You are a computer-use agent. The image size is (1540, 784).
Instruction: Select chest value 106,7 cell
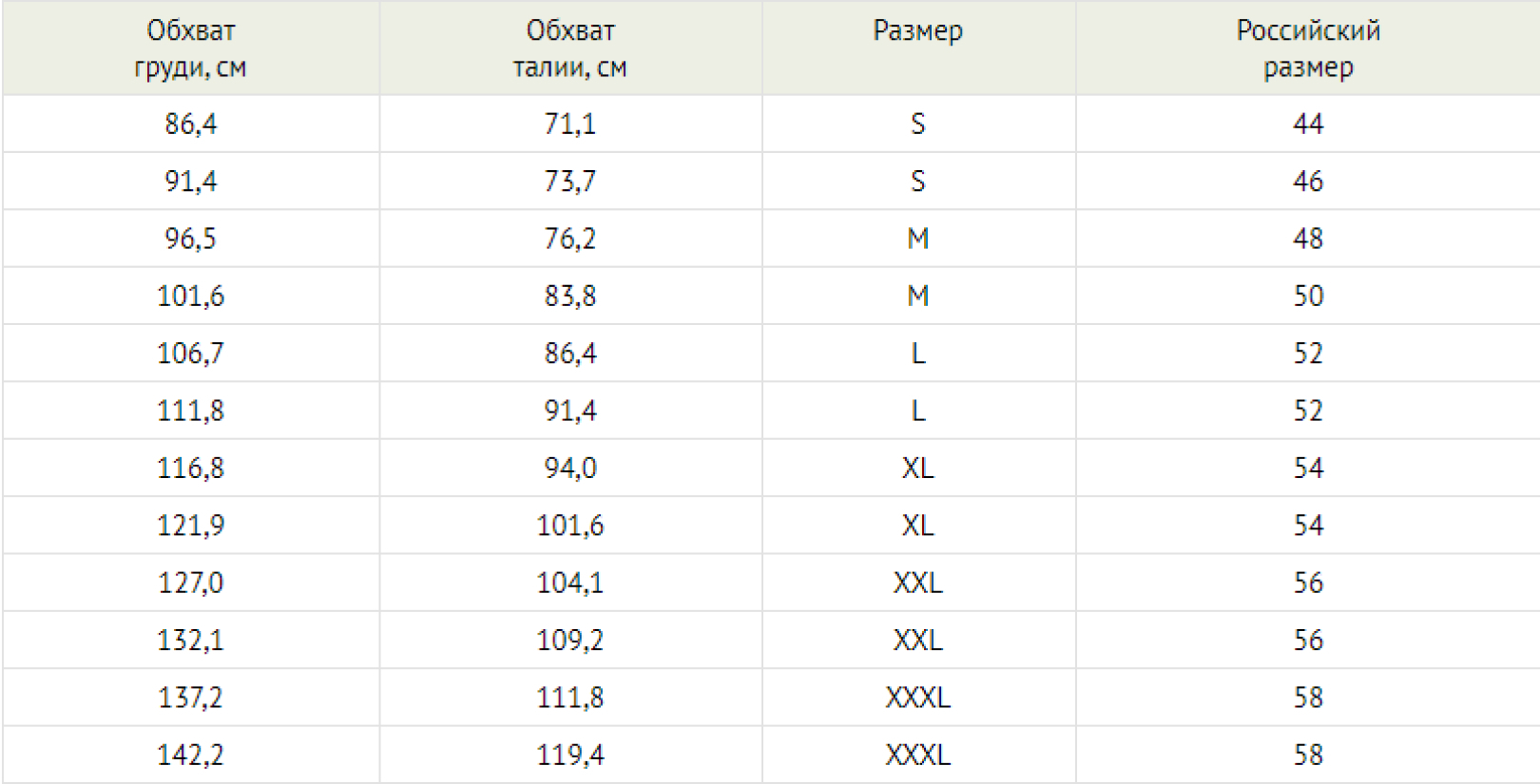(190, 354)
